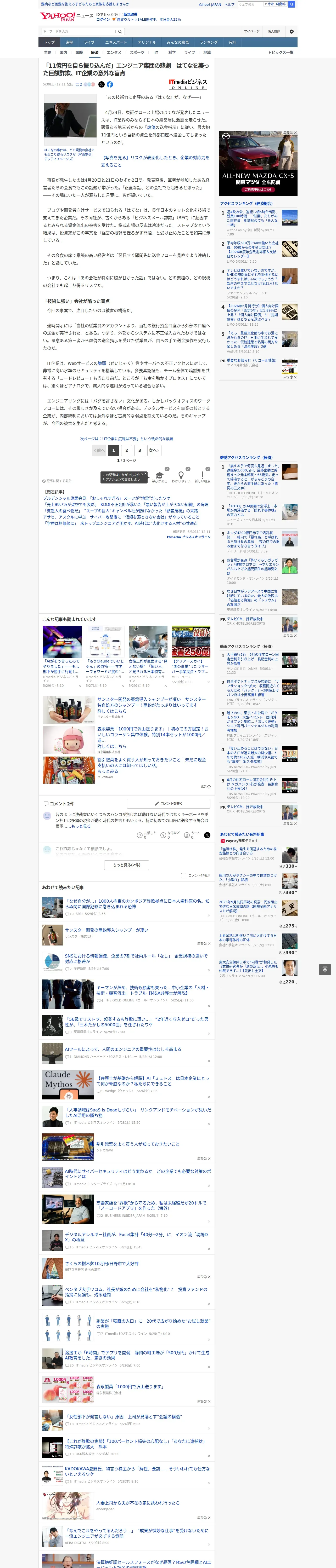Open the みんなの意見 navigation tab
This screenshot has height=1568, width=336.
(177, 43)
